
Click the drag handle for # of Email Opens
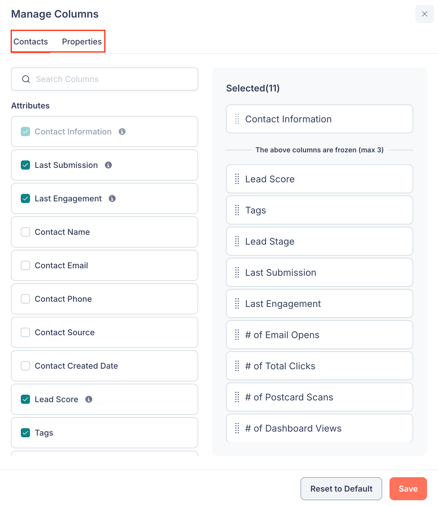pyautogui.click(x=237, y=335)
